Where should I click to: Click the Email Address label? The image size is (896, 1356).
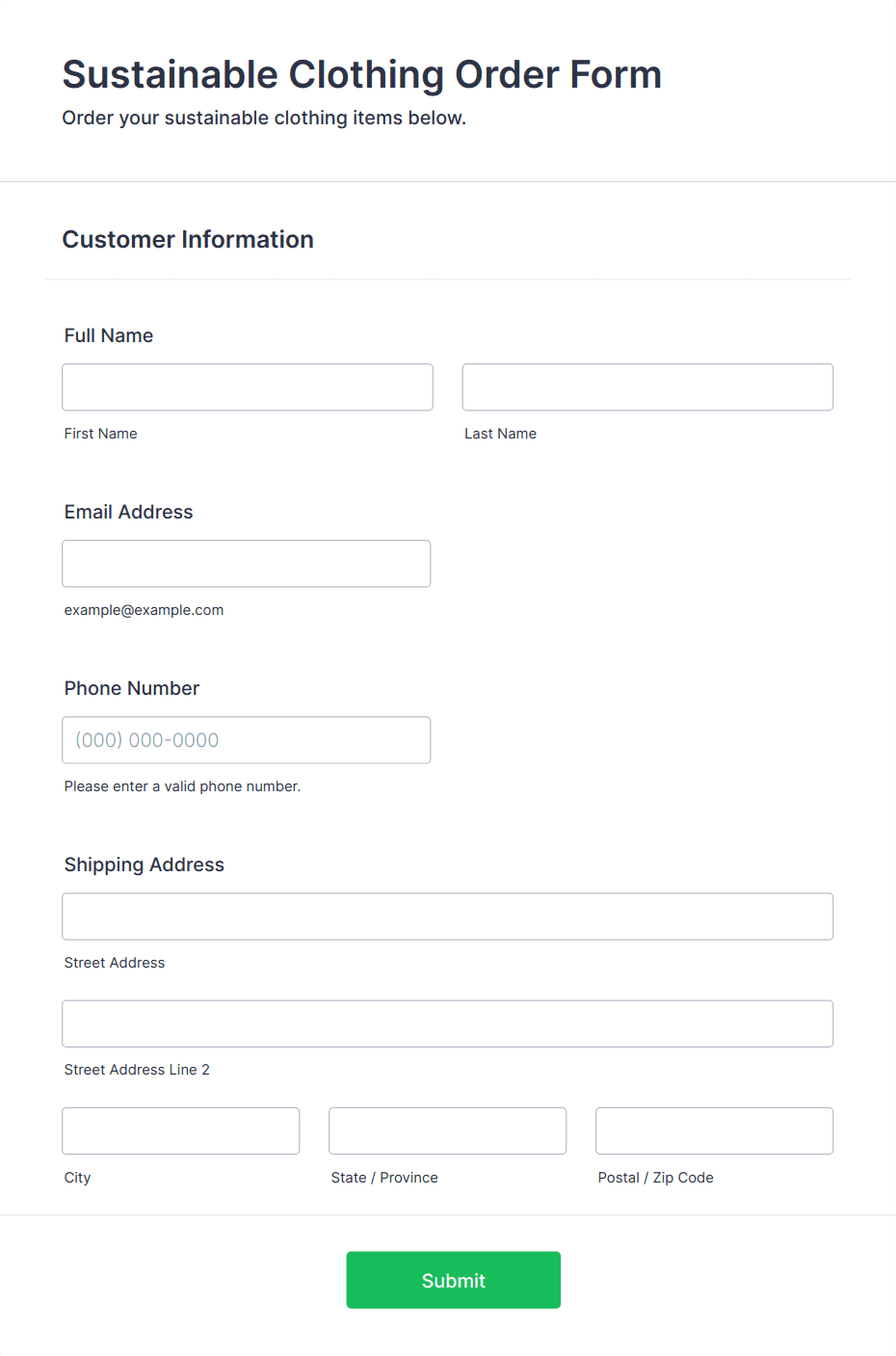click(129, 512)
